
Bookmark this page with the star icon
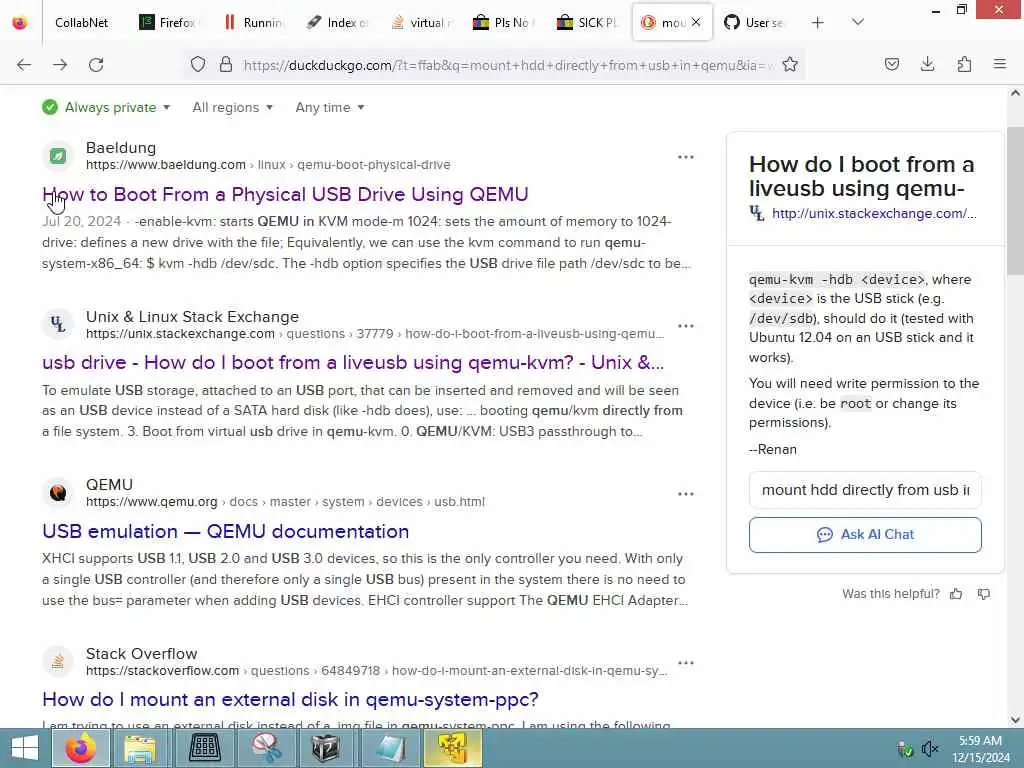point(790,65)
